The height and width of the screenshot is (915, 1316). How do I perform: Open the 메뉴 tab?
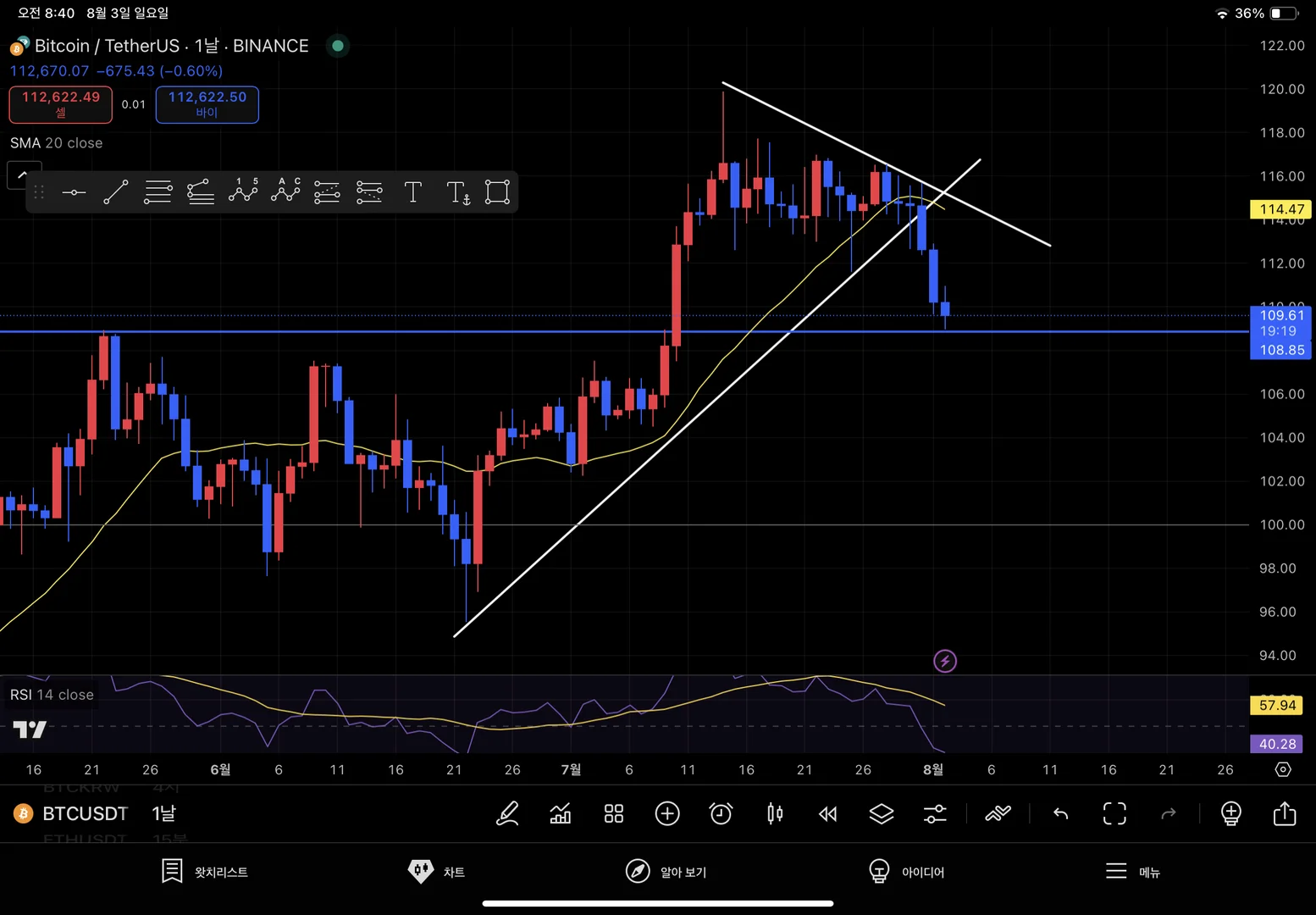(1133, 871)
